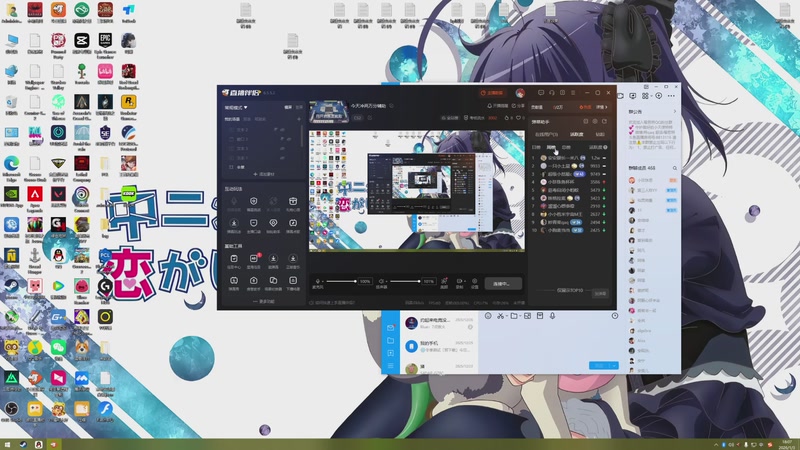The height and width of the screenshot is (450, 800).
Task: Adjust the microphone volume slider
Action: tap(341, 281)
